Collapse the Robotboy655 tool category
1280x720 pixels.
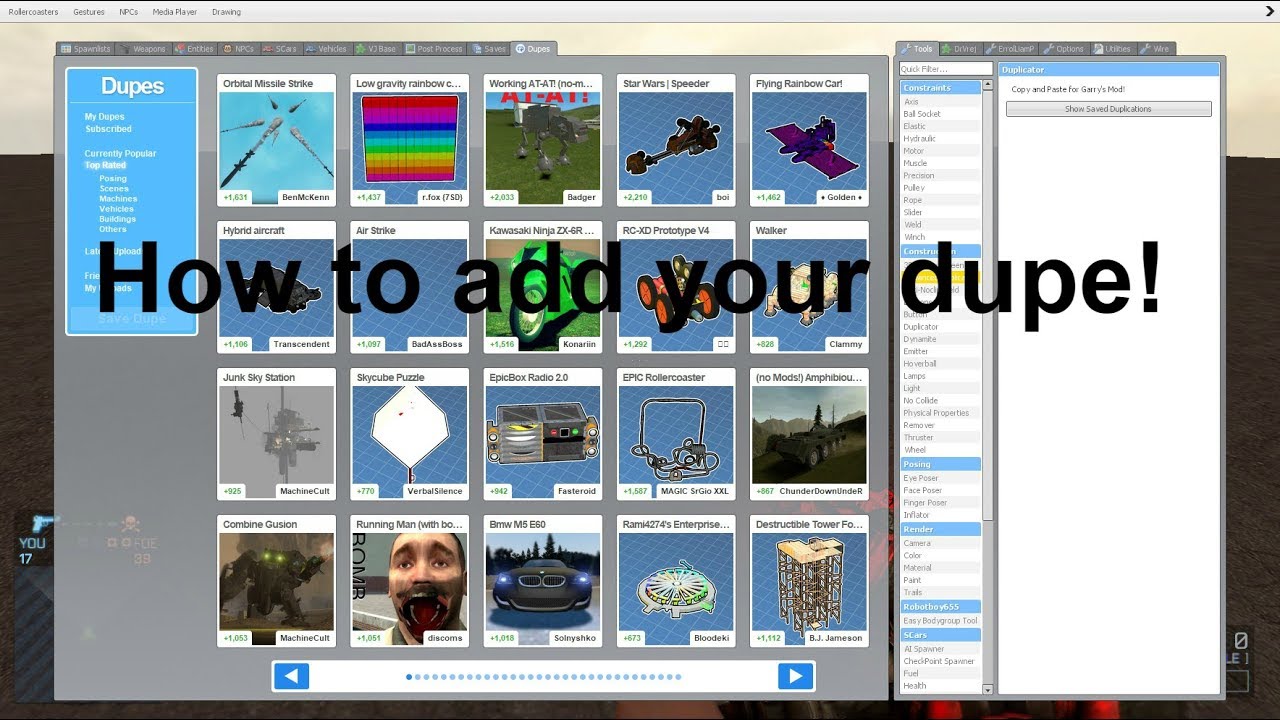click(940, 607)
